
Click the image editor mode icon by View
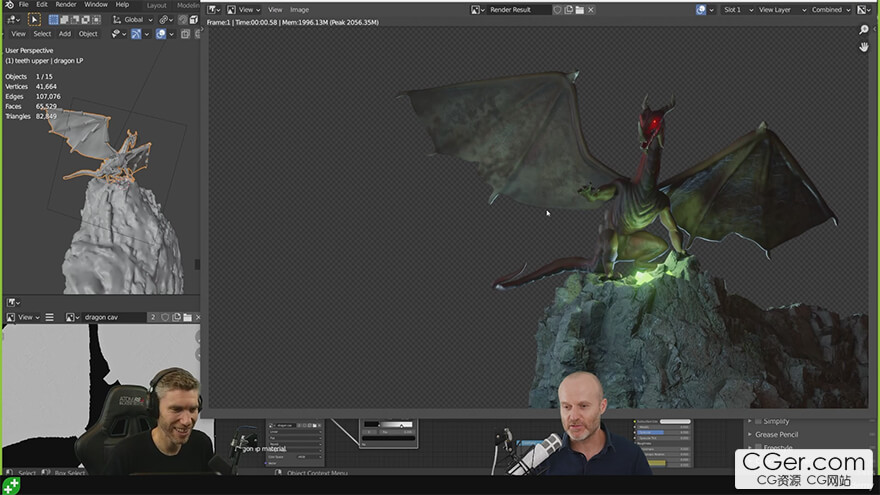pyautogui.click(x=11, y=317)
